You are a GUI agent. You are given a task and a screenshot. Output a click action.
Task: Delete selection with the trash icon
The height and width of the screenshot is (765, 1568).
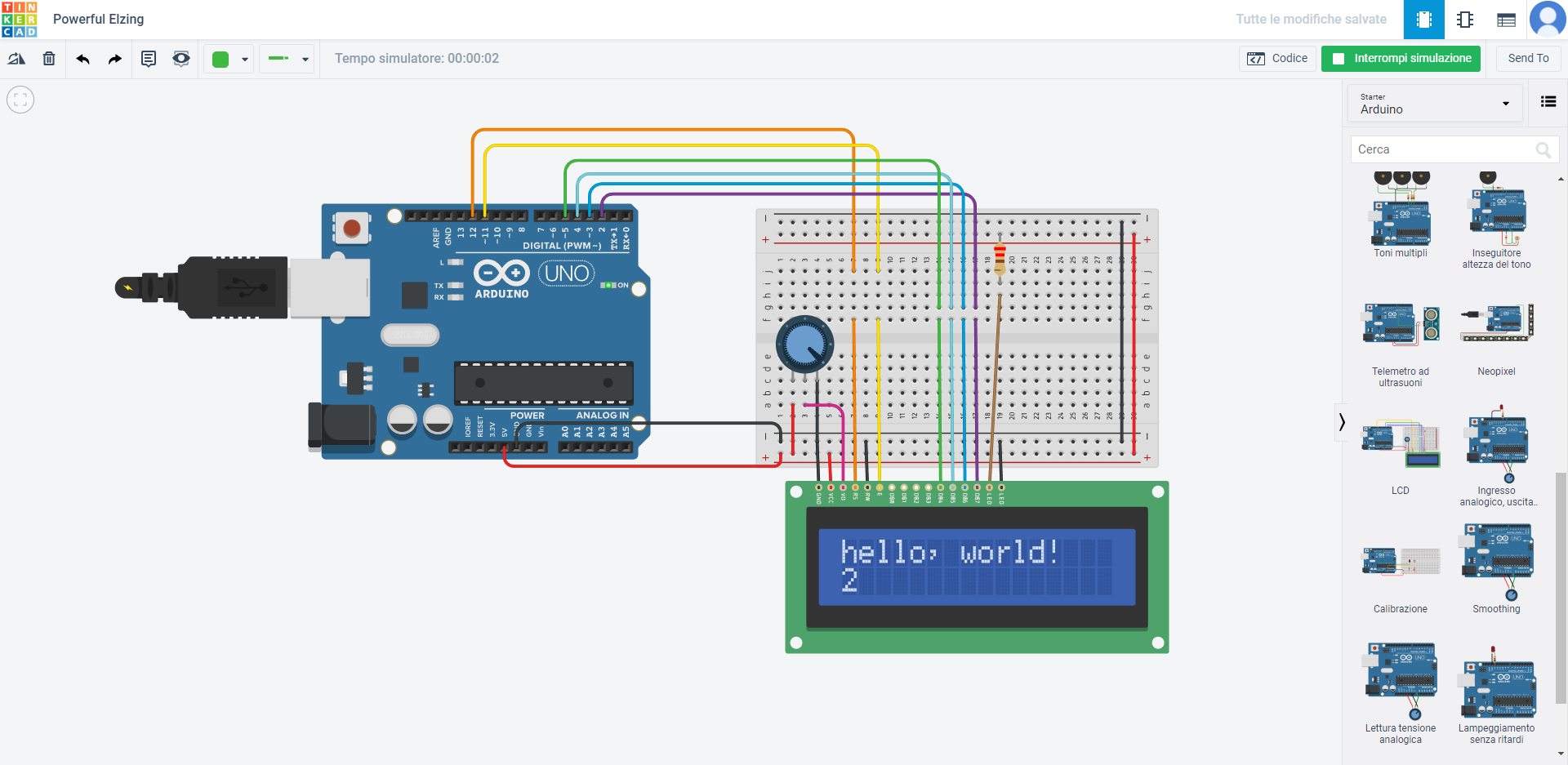click(49, 59)
